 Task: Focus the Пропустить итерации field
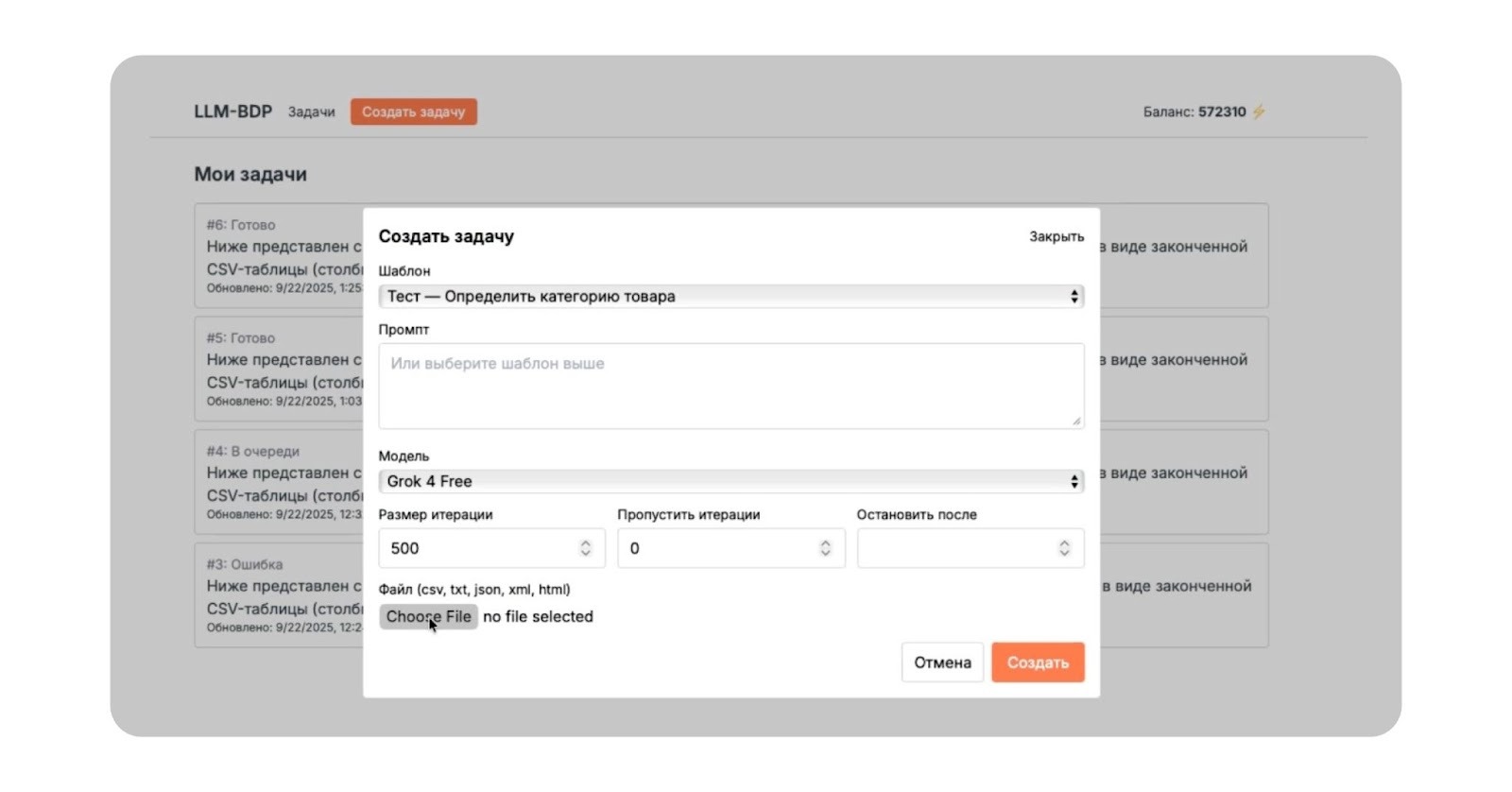(716, 548)
